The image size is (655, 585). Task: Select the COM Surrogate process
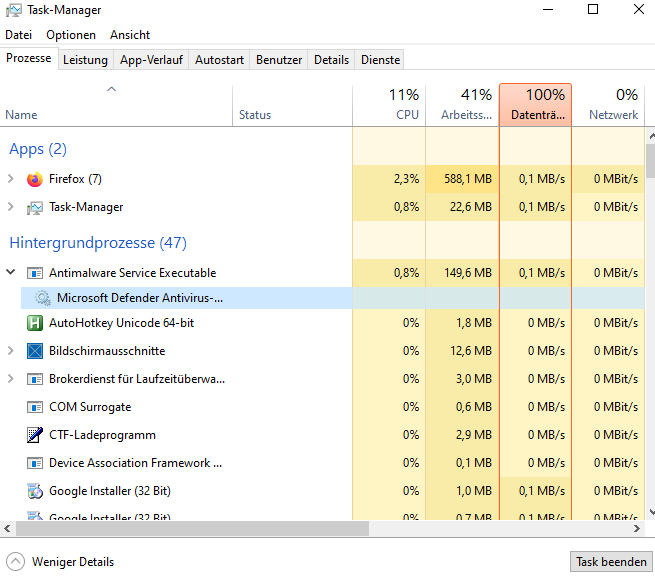(322, 407)
